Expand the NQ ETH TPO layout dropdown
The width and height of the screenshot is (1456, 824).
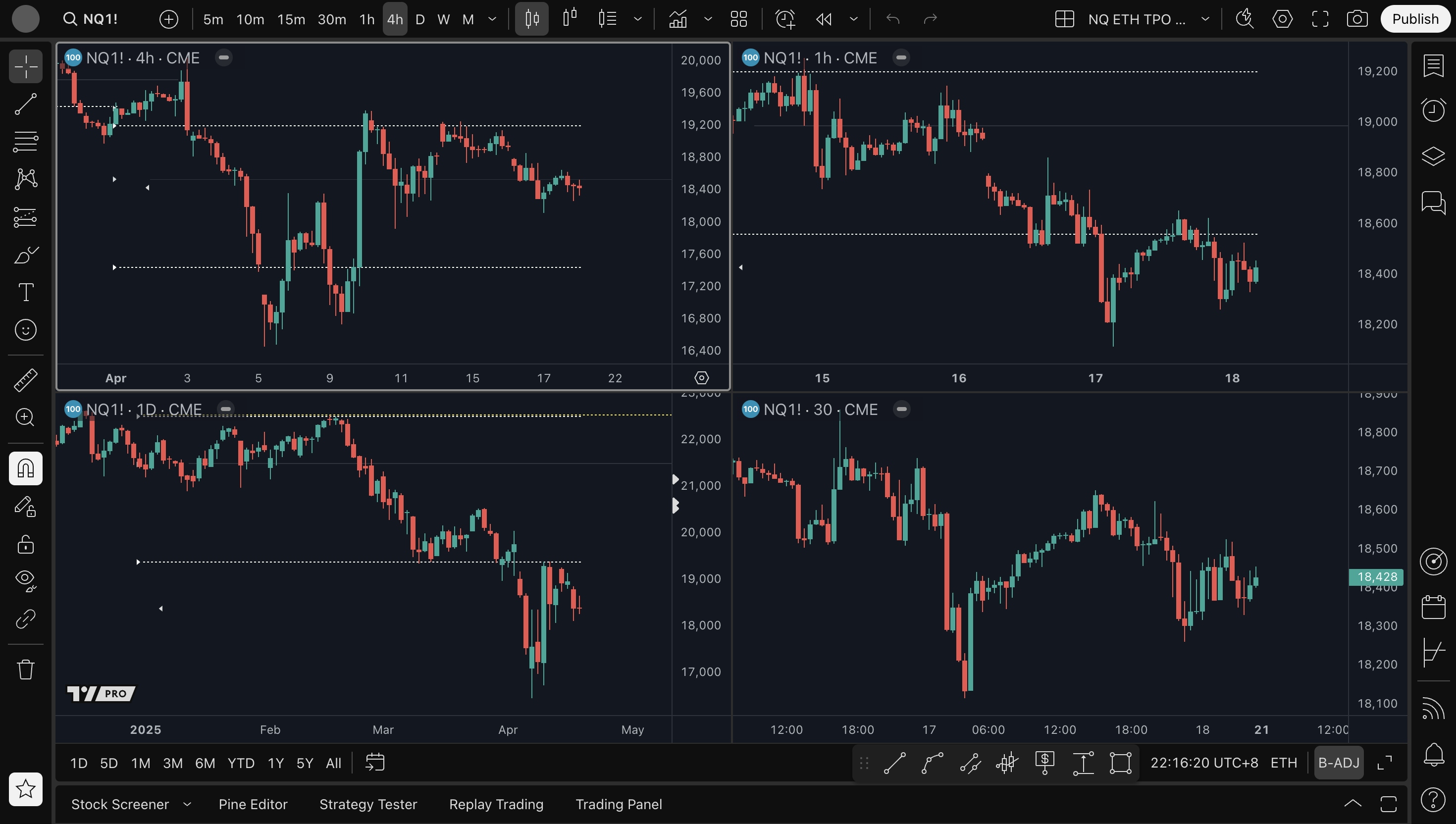[1205, 19]
